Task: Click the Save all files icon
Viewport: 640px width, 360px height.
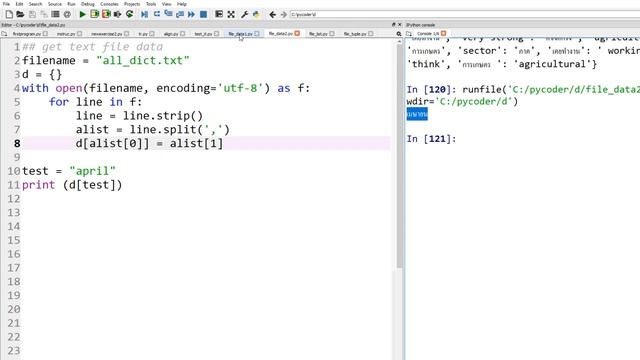Action: point(44,14)
